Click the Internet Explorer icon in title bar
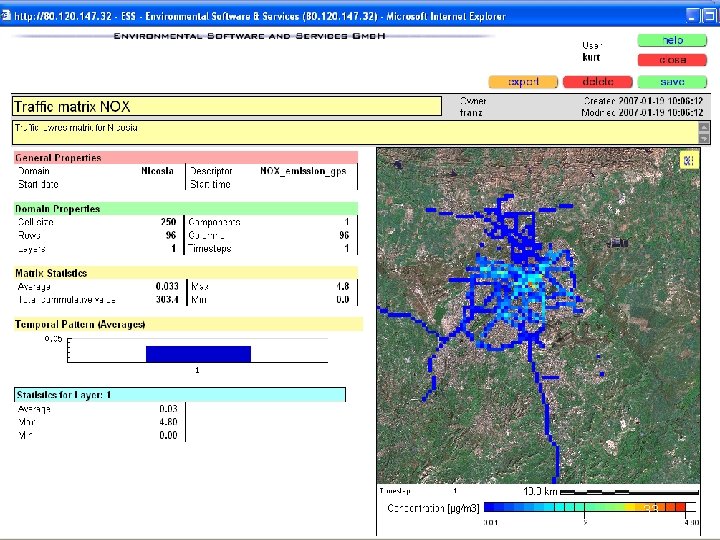 click(8, 15)
